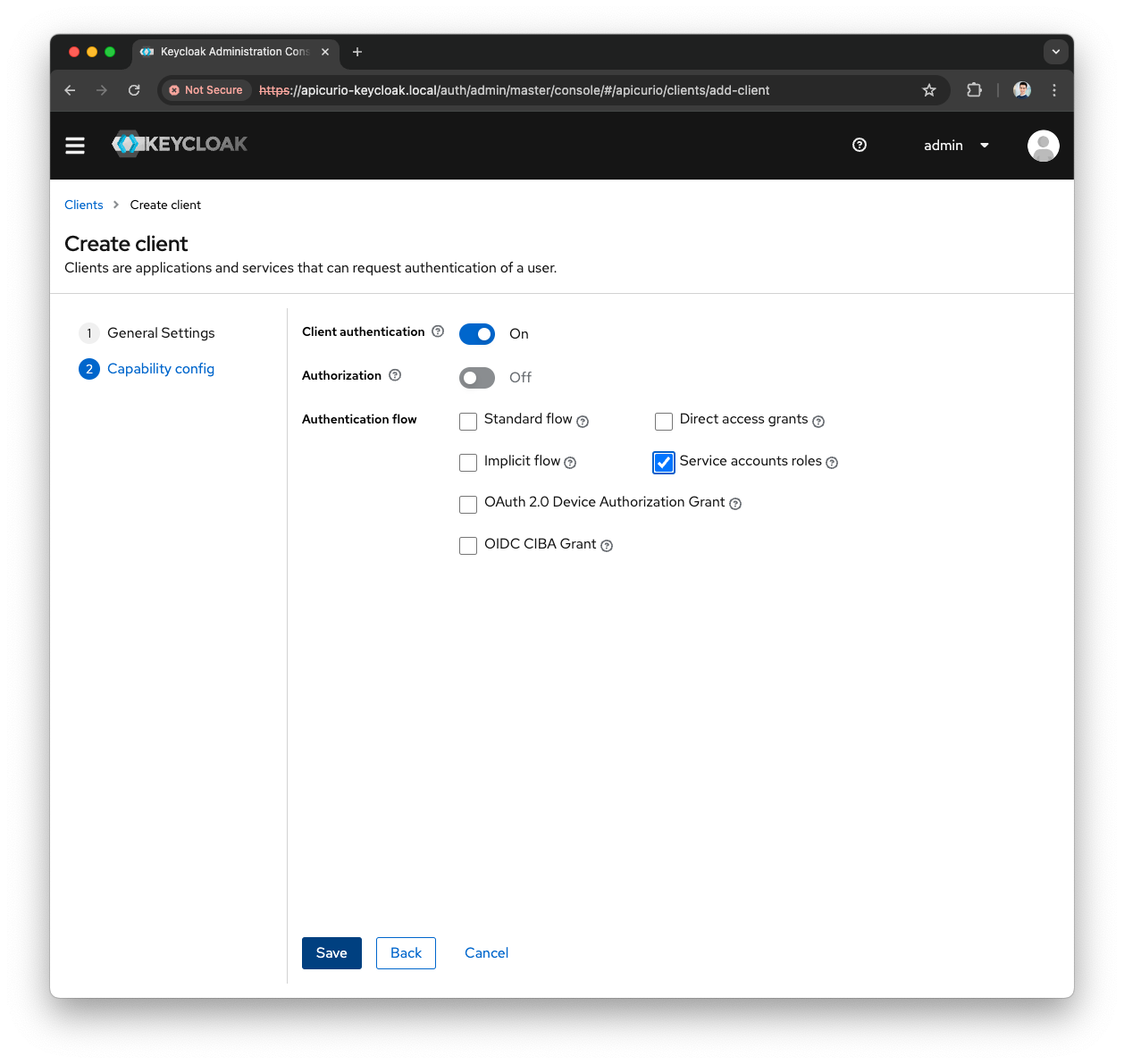Click the user avatar in the top right

(x=1043, y=145)
